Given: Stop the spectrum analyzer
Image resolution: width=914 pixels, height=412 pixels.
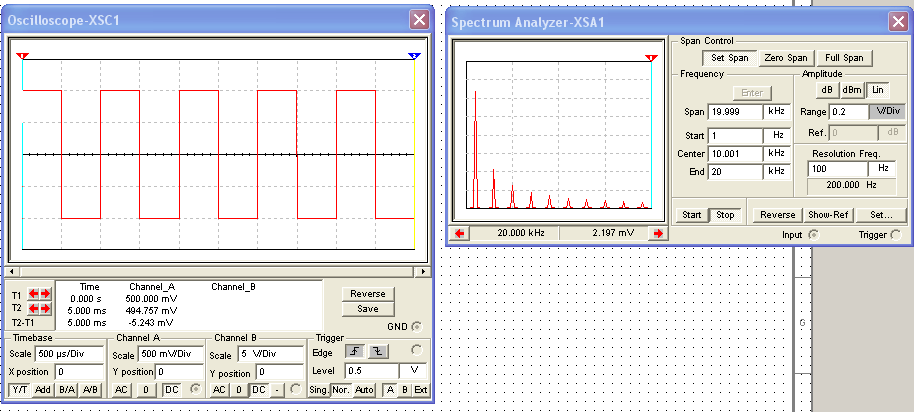Looking at the screenshot, I should tap(725, 214).
